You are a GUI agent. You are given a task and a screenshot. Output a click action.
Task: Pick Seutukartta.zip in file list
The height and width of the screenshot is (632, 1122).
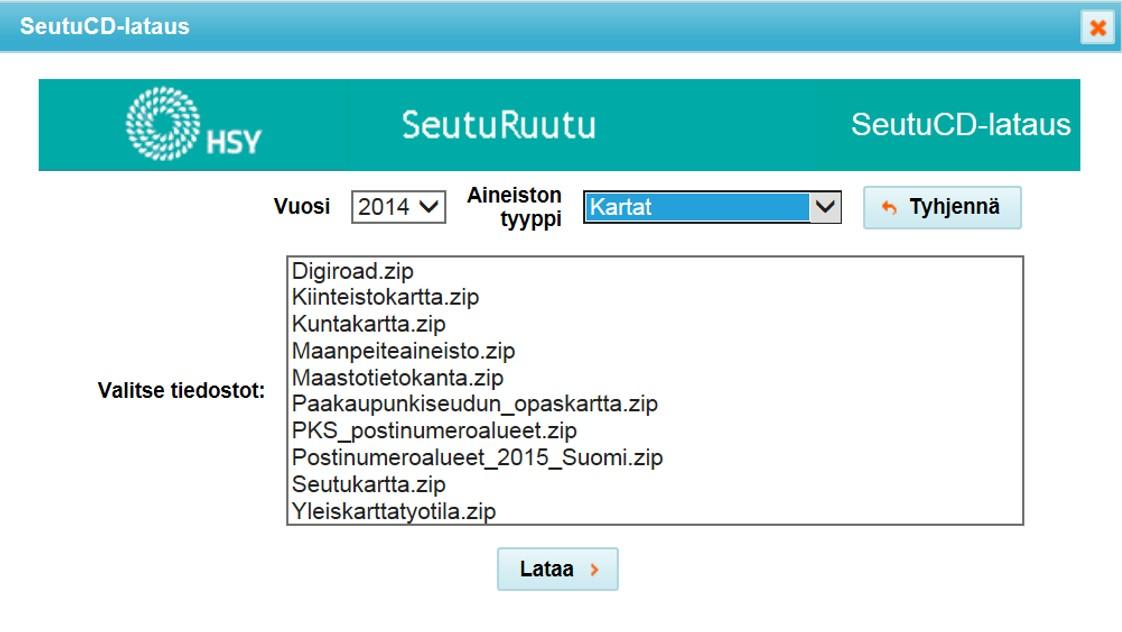368,484
